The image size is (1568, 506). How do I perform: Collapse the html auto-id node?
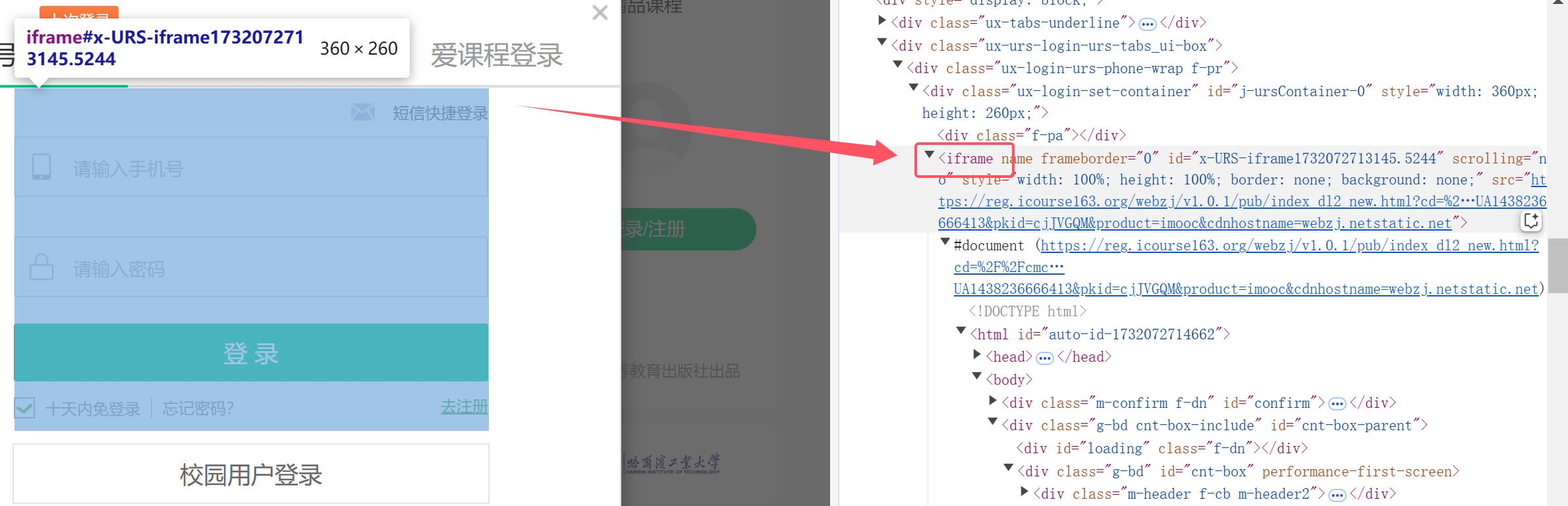961,331
